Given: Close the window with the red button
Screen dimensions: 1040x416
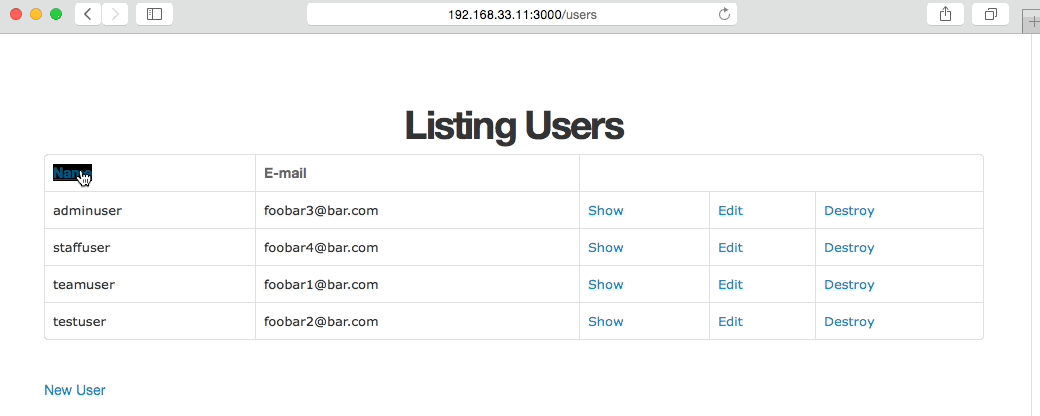Looking at the screenshot, I should 16,14.
